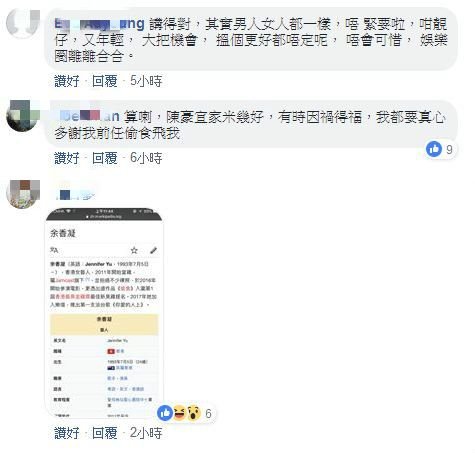Screen dimensions: 475x453
Task: Click 回覆 under the 6小時 comment
Action: [105, 158]
